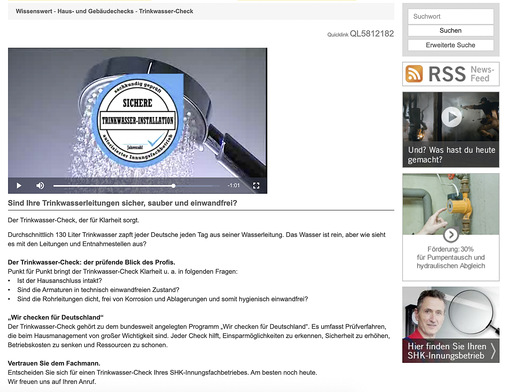Open the RSS News-Feed banner

[451, 74]
